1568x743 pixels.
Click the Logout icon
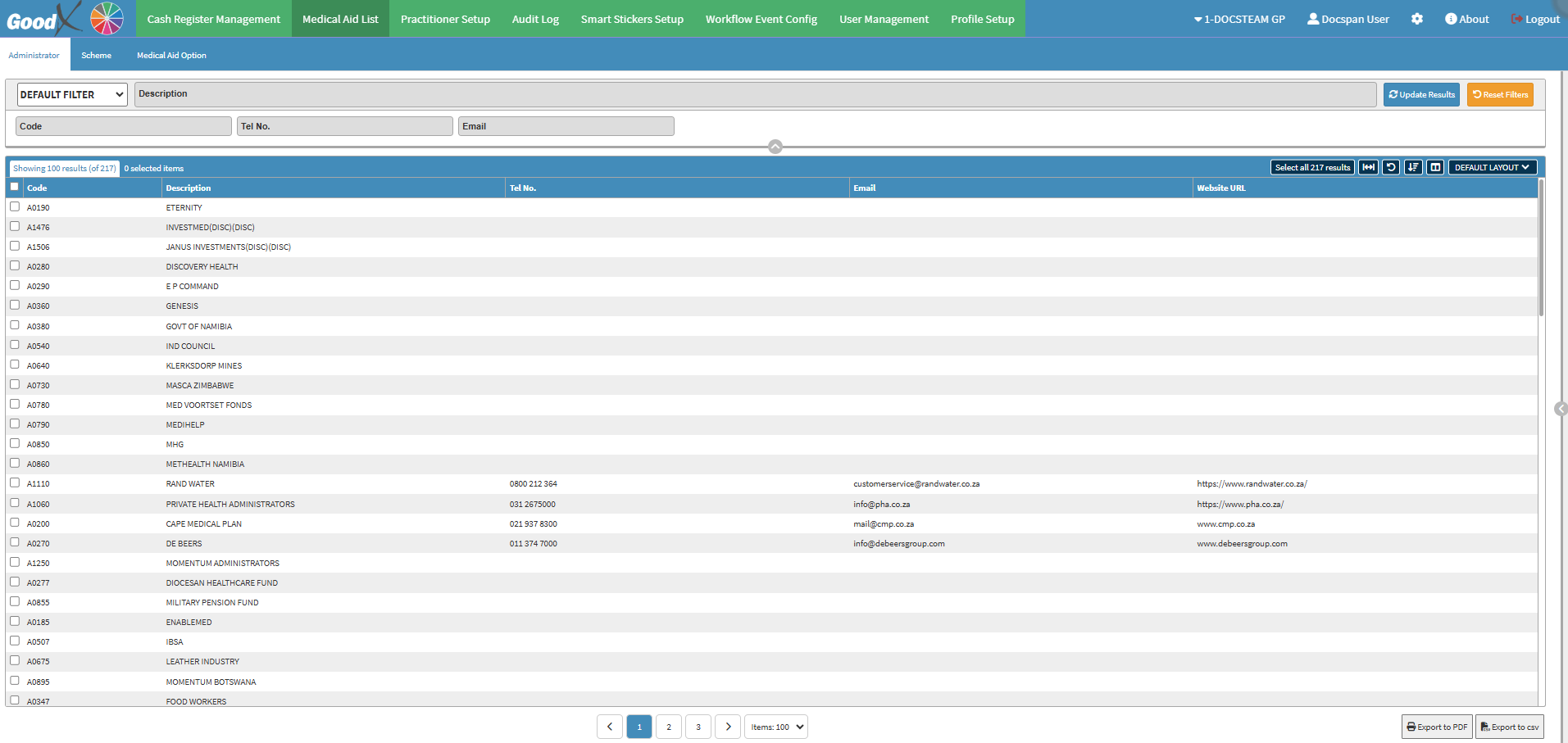click(x=1516, y=19)
